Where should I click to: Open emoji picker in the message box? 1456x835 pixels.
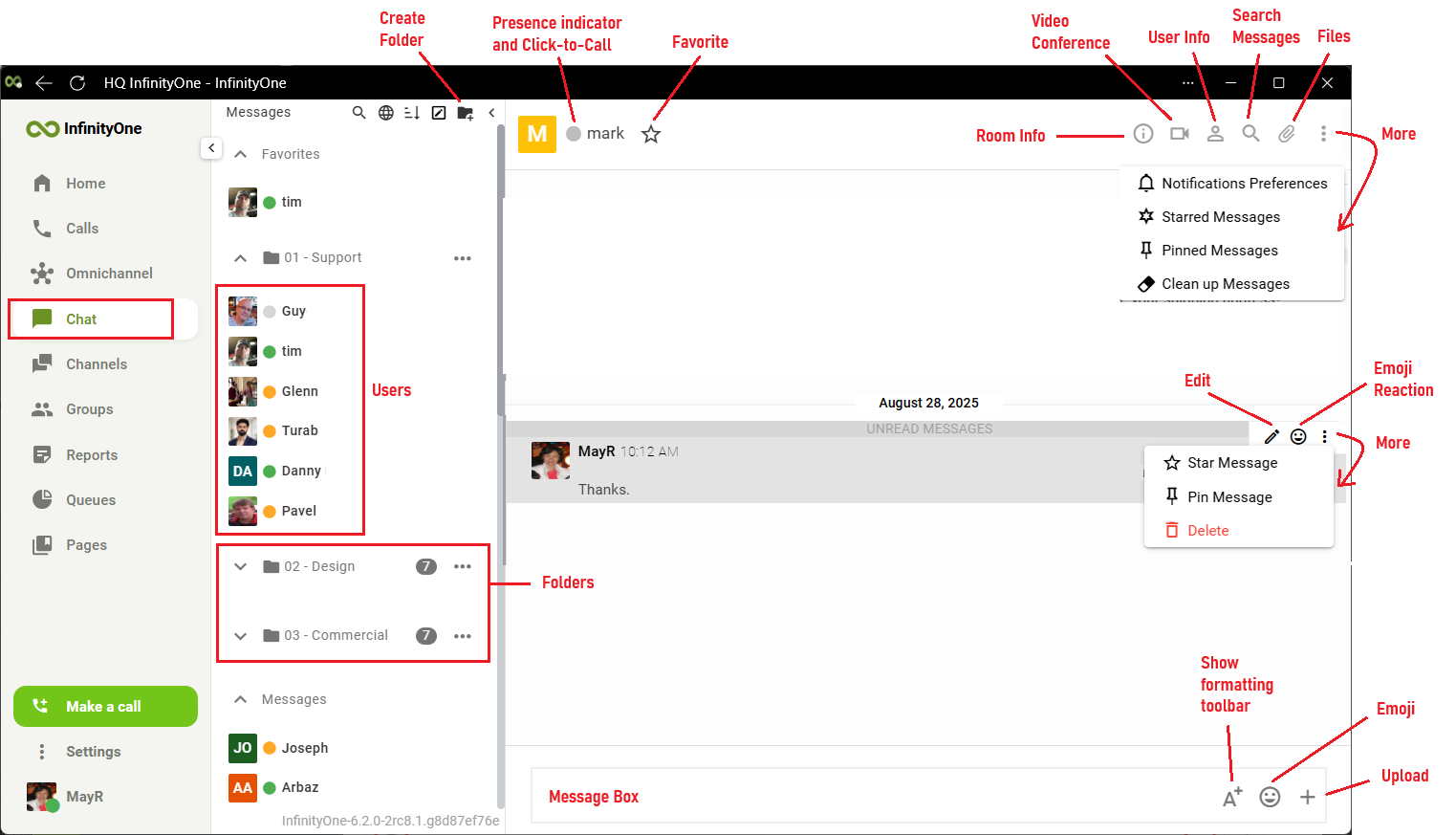pyautogui.click(x=1270, y=797)
